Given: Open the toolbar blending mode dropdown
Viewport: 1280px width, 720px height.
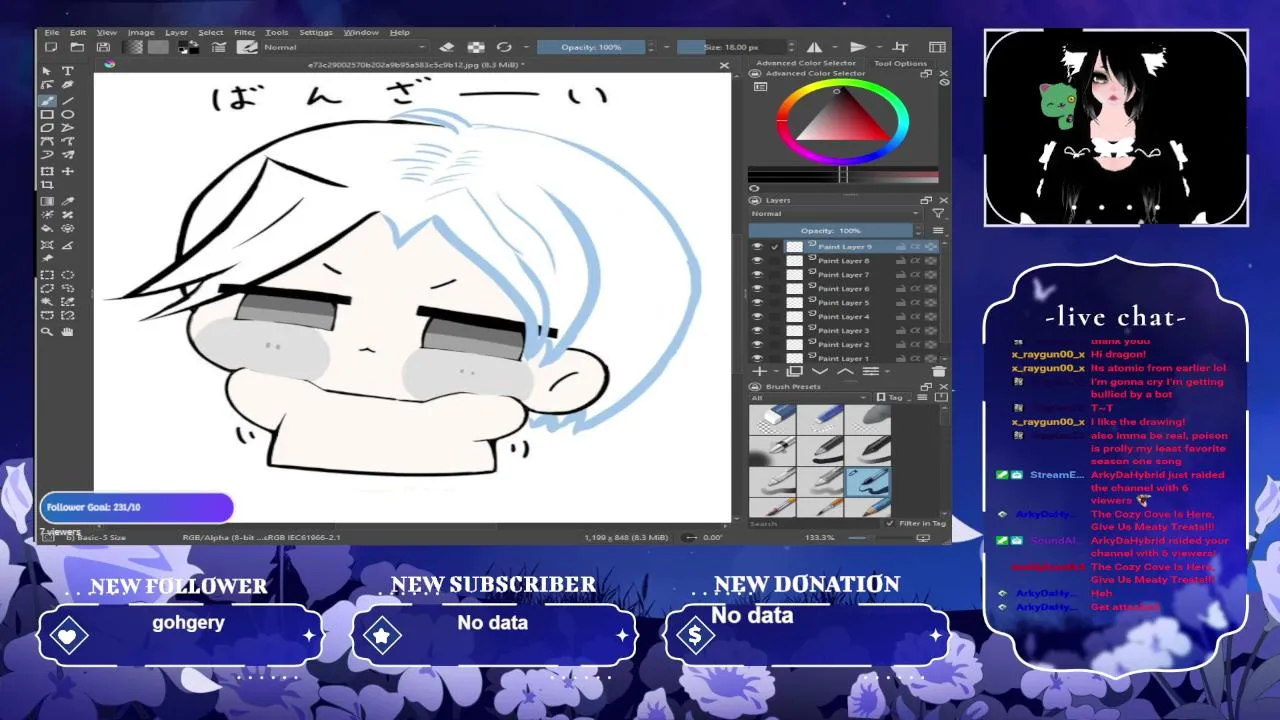Looking at the screenshot, I should pyautogui.click(x=343, y=47).
